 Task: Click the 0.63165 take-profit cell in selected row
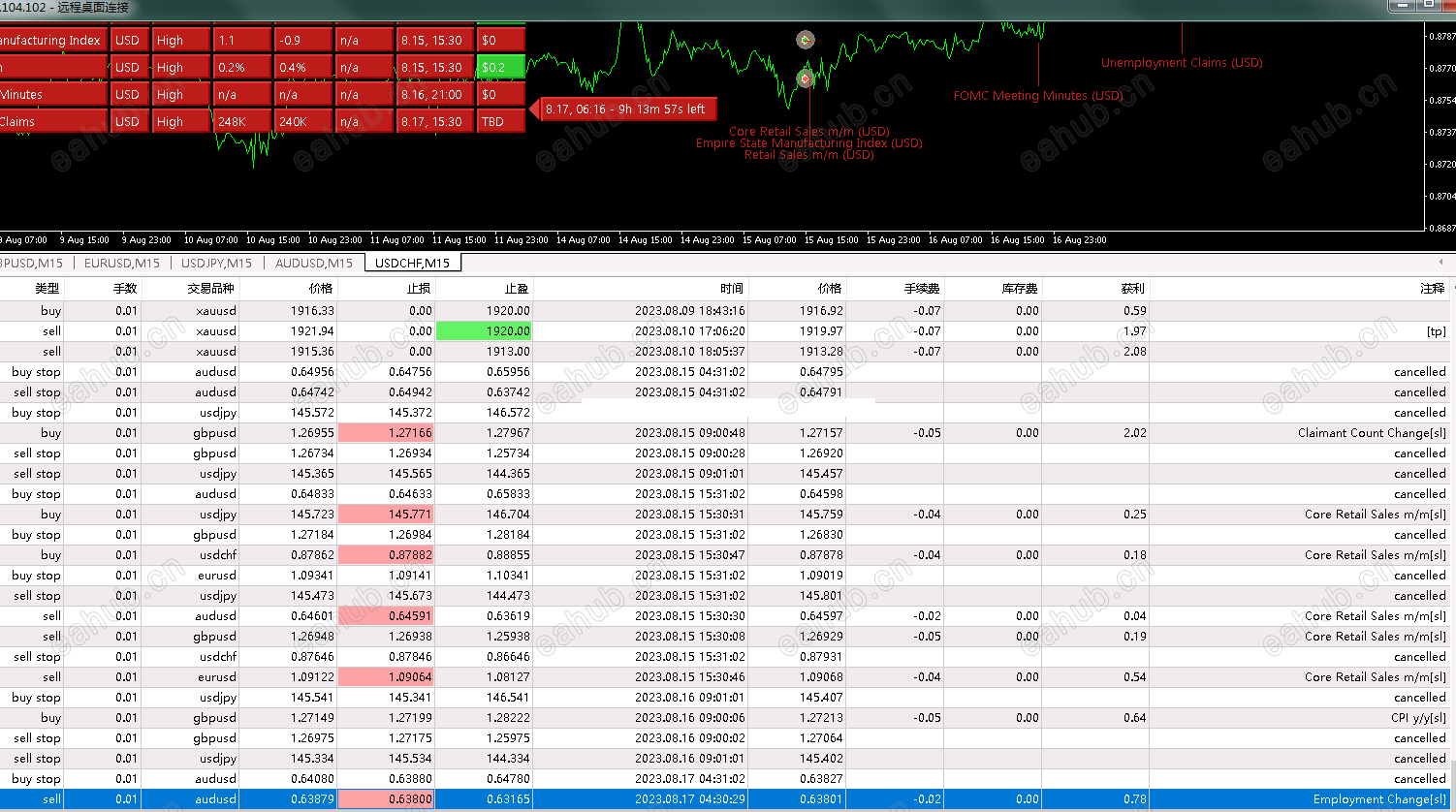[508, 798]
